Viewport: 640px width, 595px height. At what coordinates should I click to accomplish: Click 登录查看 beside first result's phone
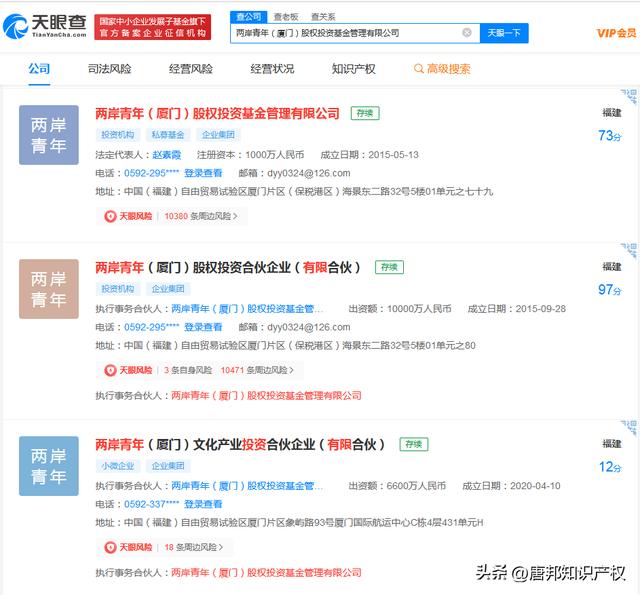(x=203, y=173)
